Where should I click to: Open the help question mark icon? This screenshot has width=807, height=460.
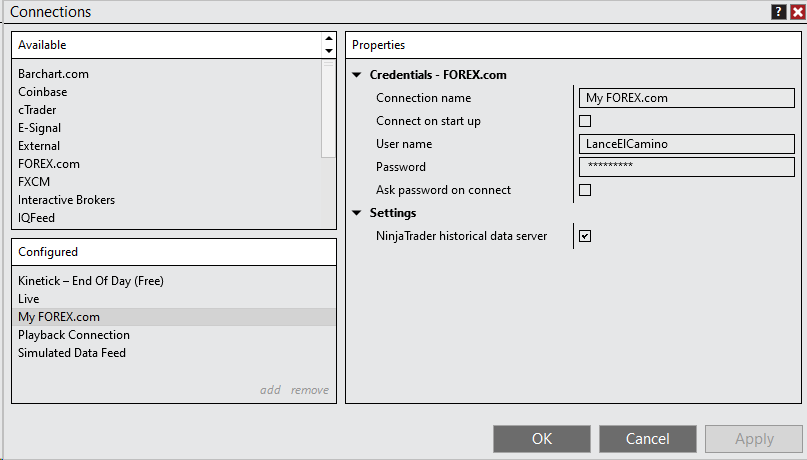778,12
